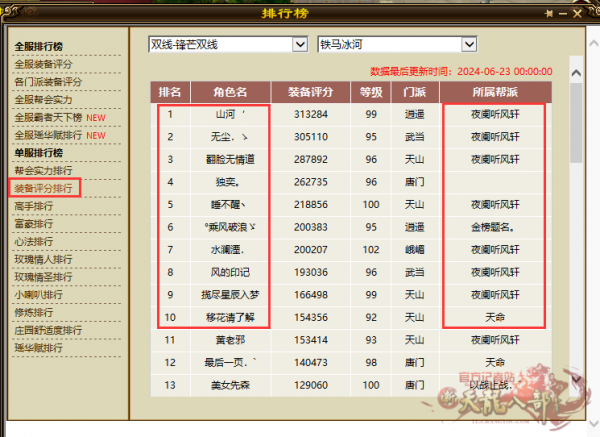Open 帮会实力排行 from sidebar
600x437 pixels.
tap(43, 171)
